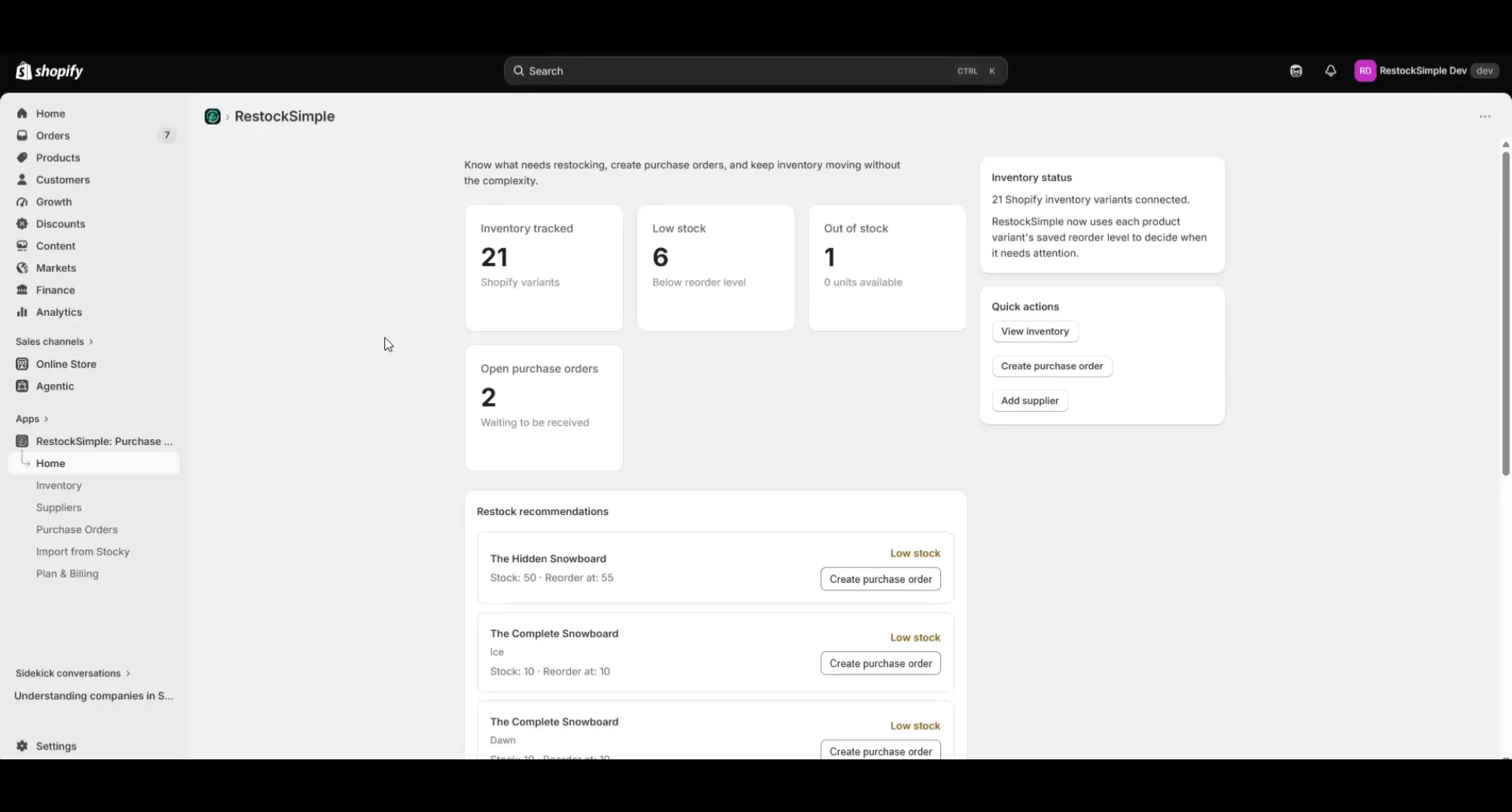Click the Shopify logo
The height and width of the screenshot is (812, 1512).
[50, 71]
